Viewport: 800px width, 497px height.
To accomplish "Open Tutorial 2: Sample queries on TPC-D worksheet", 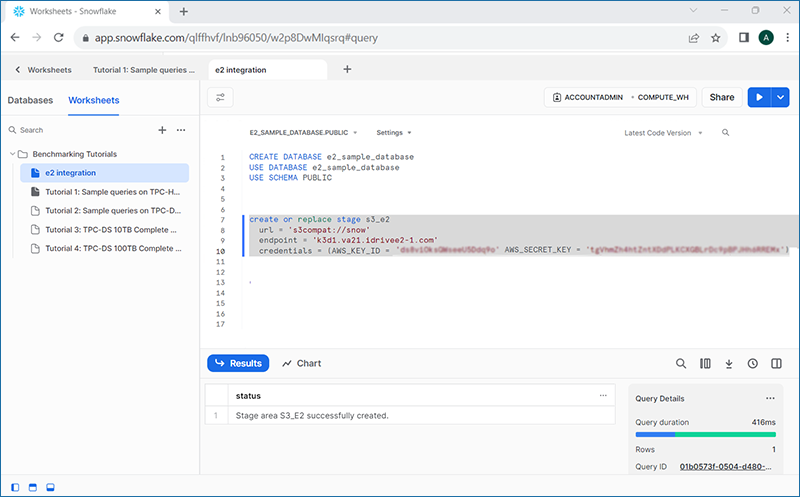I will 105,211.
